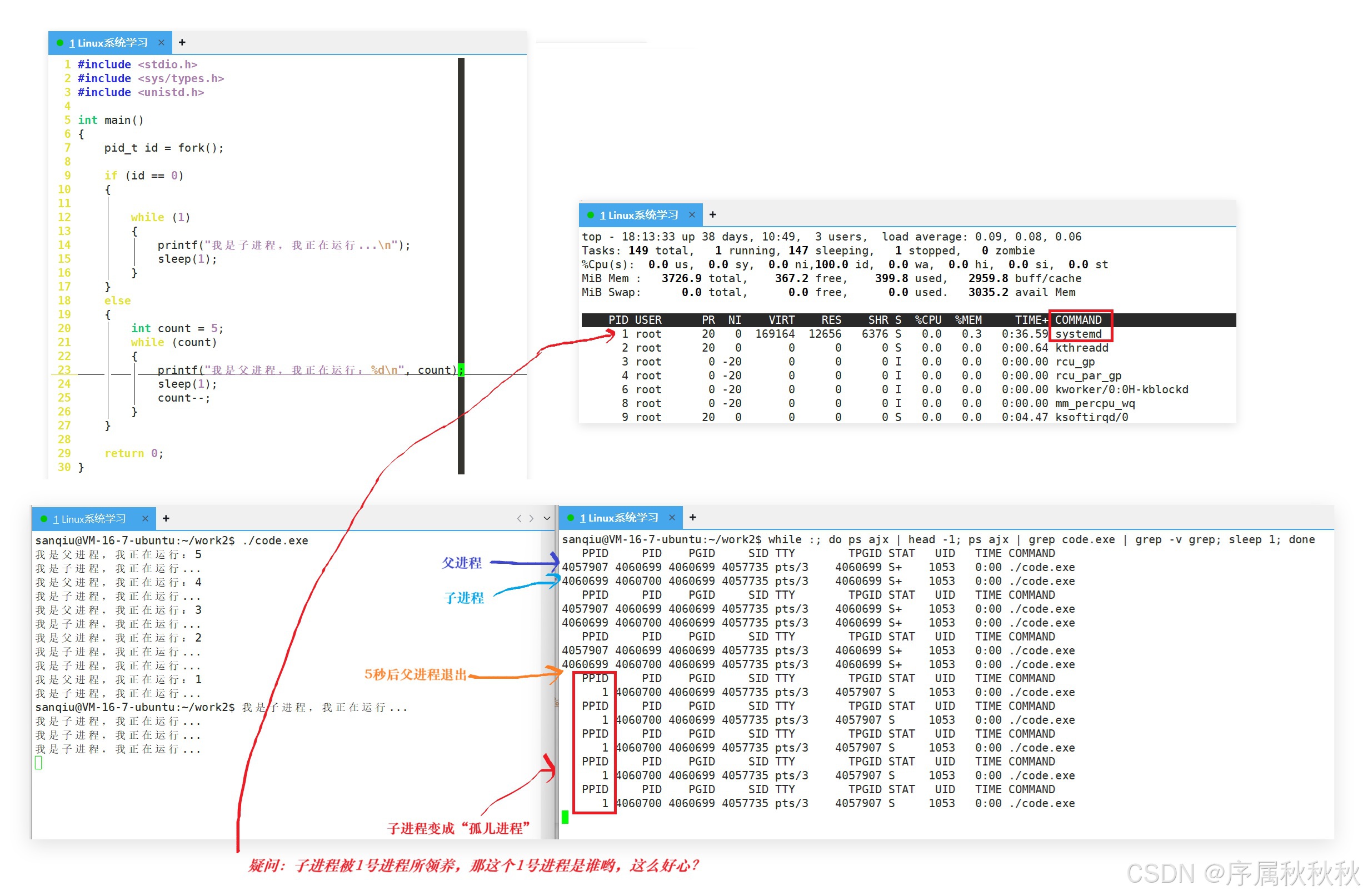Expand the tab list dropdown chevron
This screenshot has height=896, width=1363.
click(x=547, y=518)
